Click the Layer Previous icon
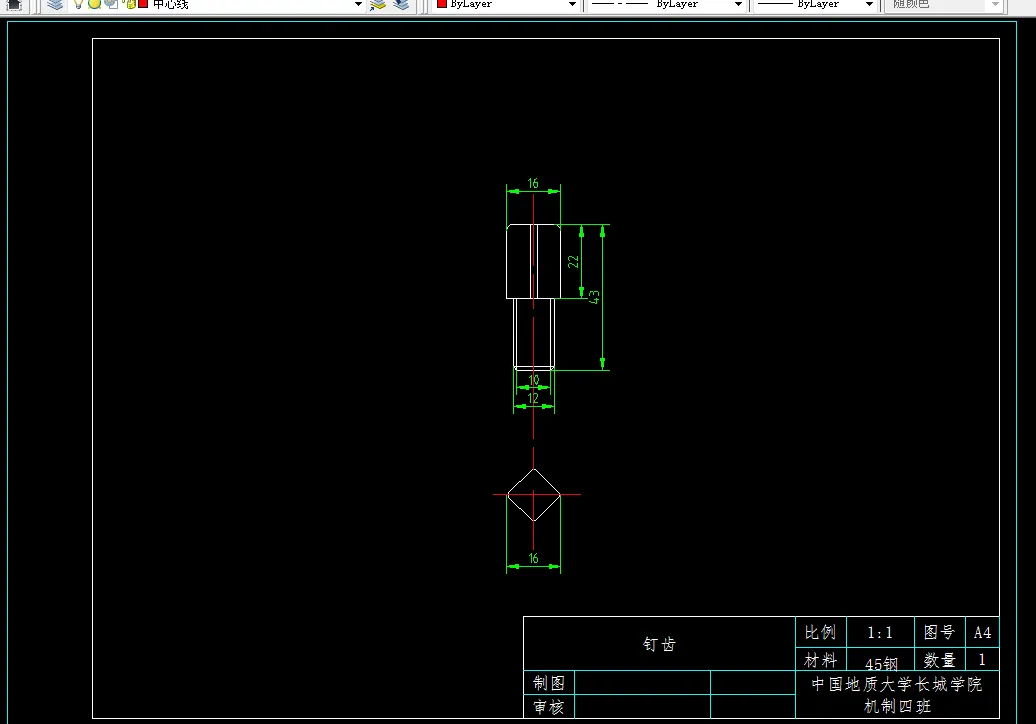 401,4
